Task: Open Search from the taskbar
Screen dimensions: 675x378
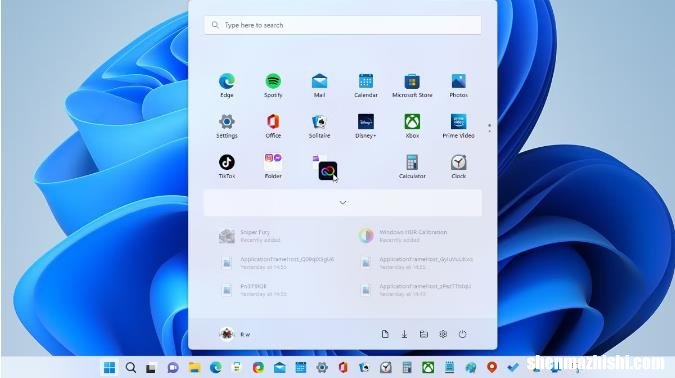Action: pyautogui.click(x=130, y=368)
